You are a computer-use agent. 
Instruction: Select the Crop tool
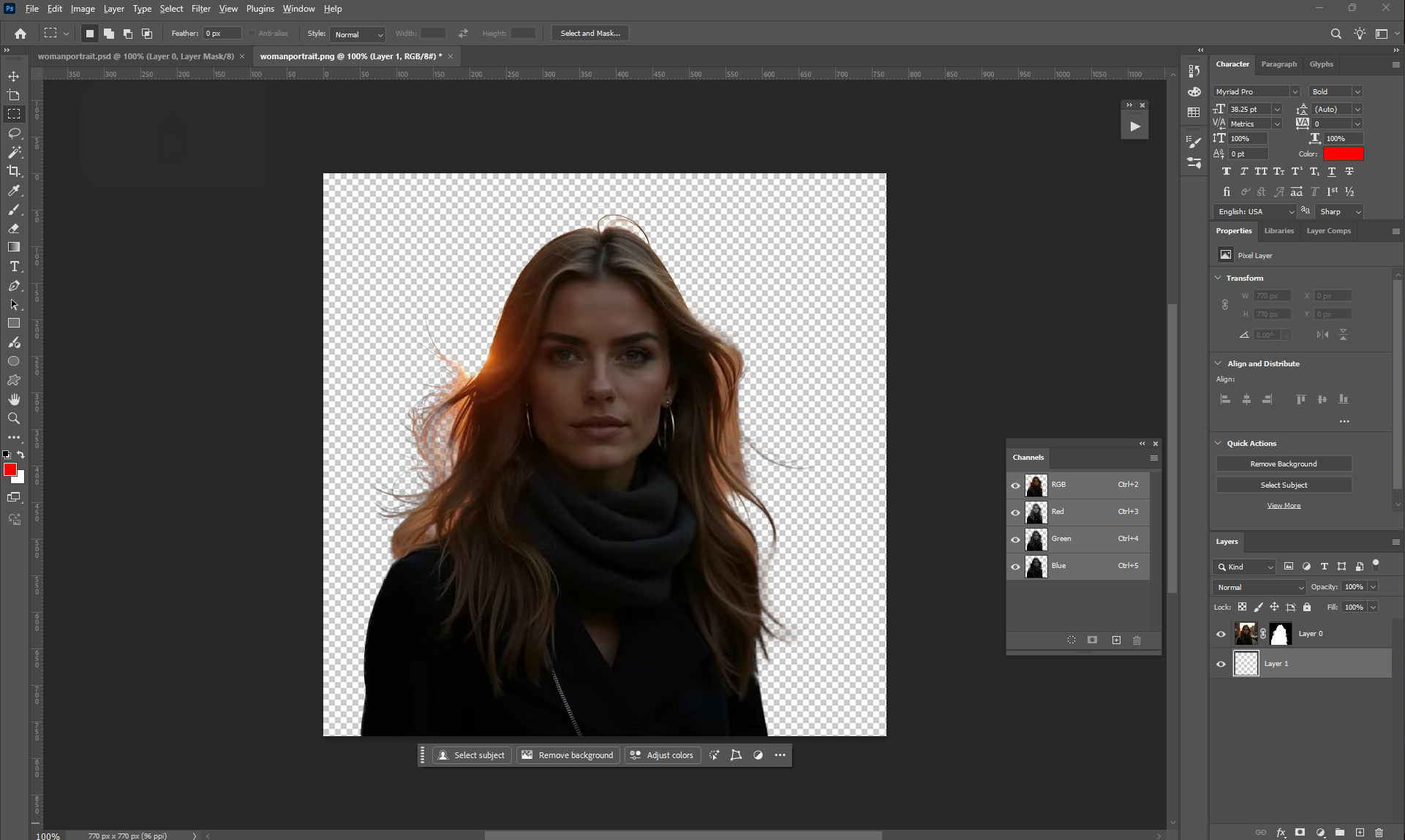click(x=14, y=171)
